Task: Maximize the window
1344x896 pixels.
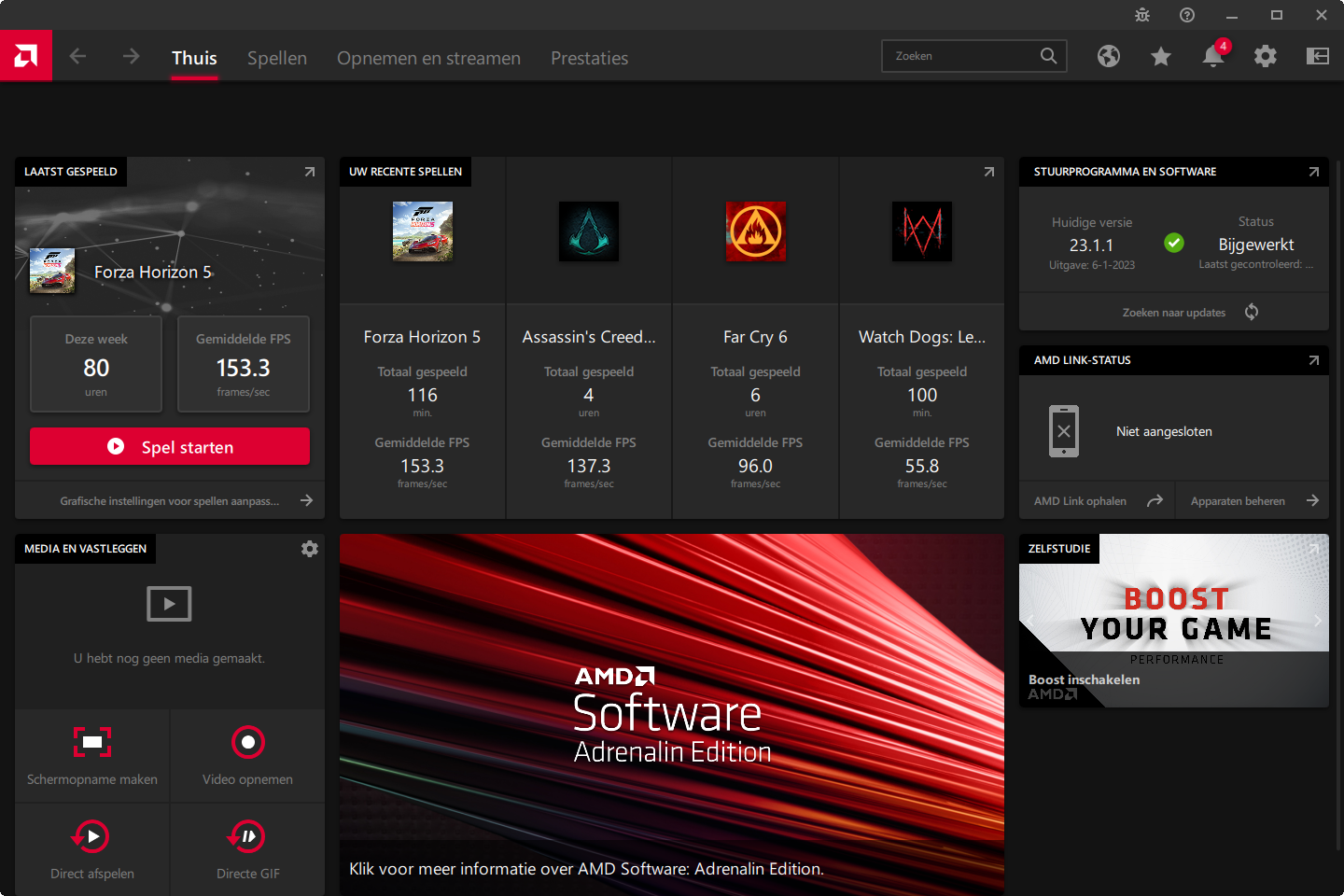Action: [1277, 15]
